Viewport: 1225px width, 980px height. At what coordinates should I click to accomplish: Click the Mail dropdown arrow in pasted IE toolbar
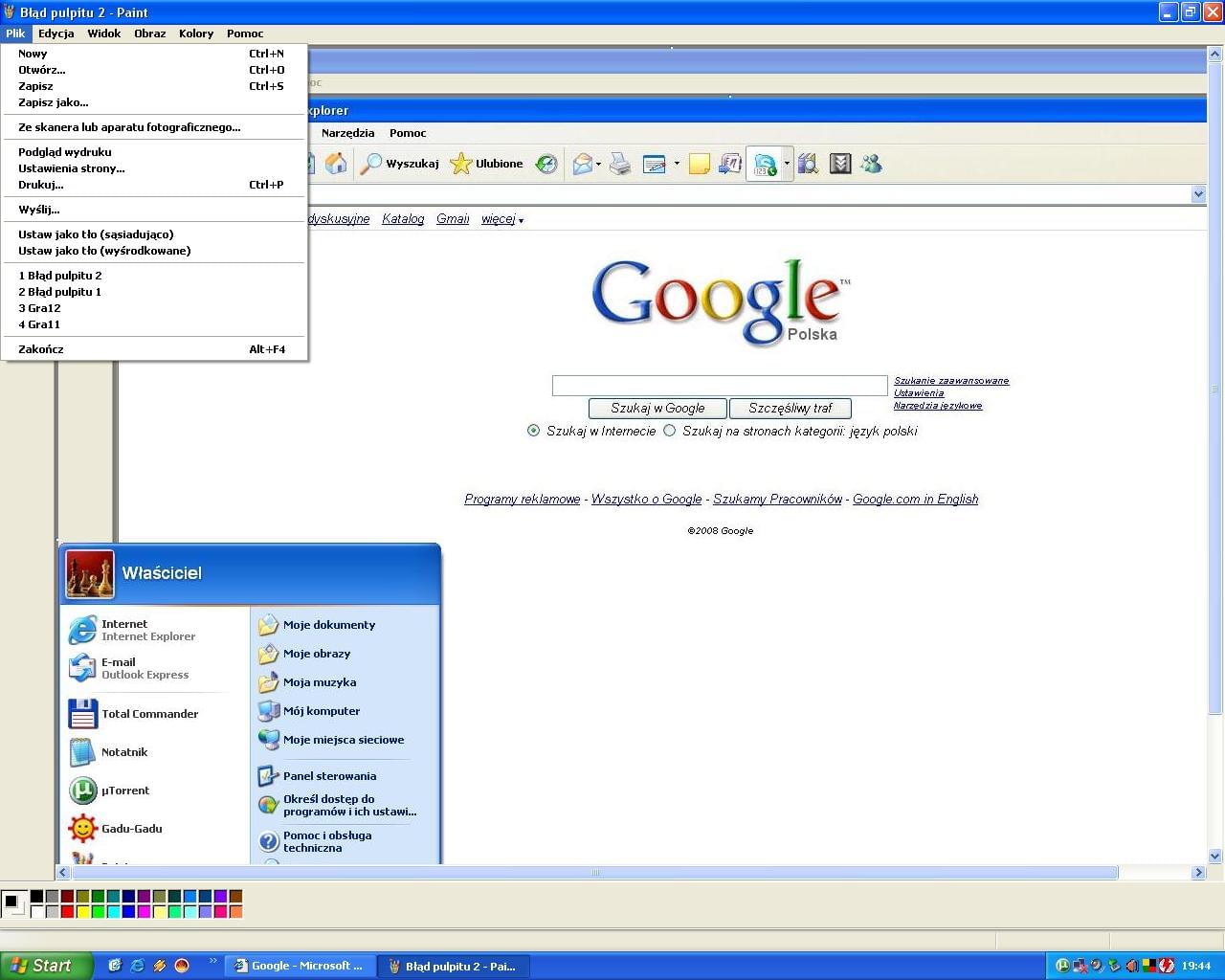[599, 164]
